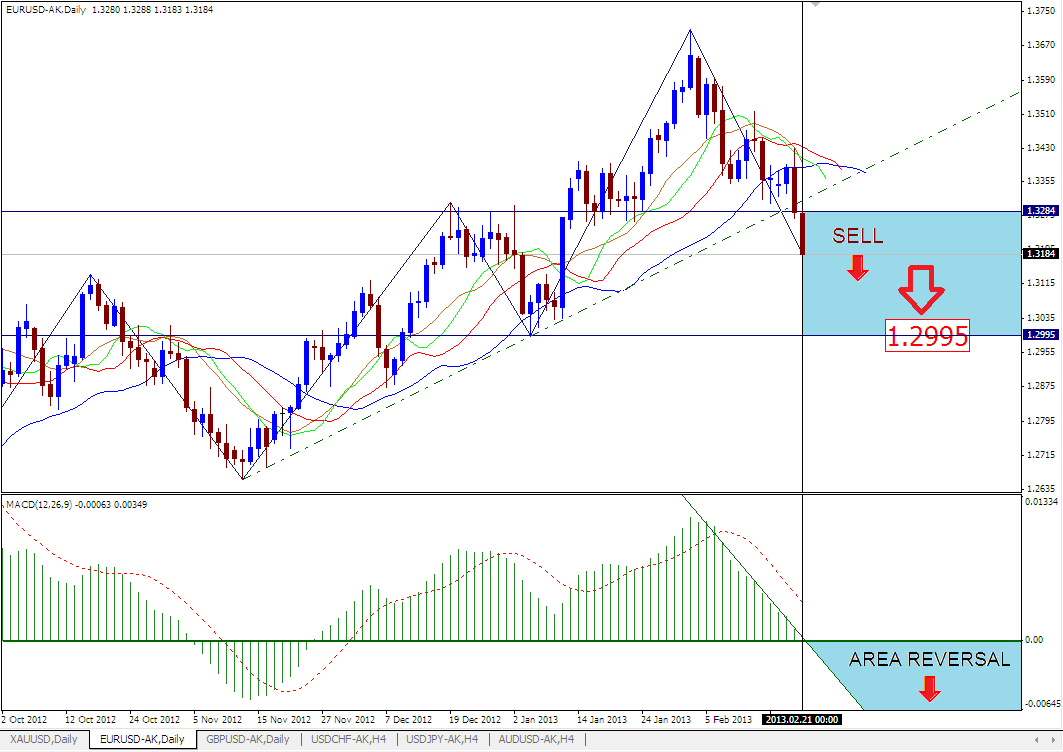The image size is (1063, 752).
Task: Click the MACD(12,26,9) indicator label
Action: click(x=40, y=504)
